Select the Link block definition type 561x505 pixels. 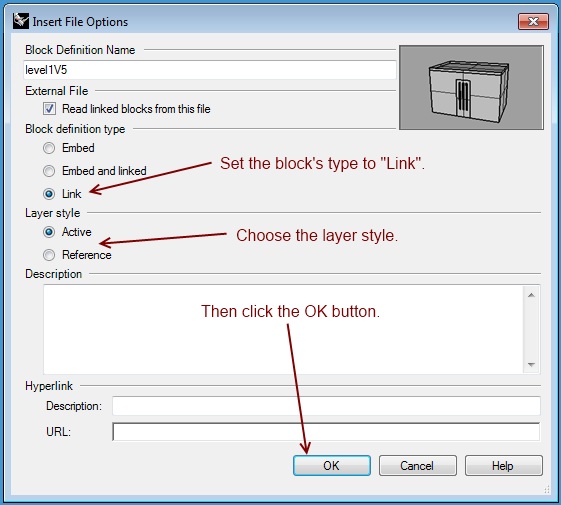coord(49,194)
